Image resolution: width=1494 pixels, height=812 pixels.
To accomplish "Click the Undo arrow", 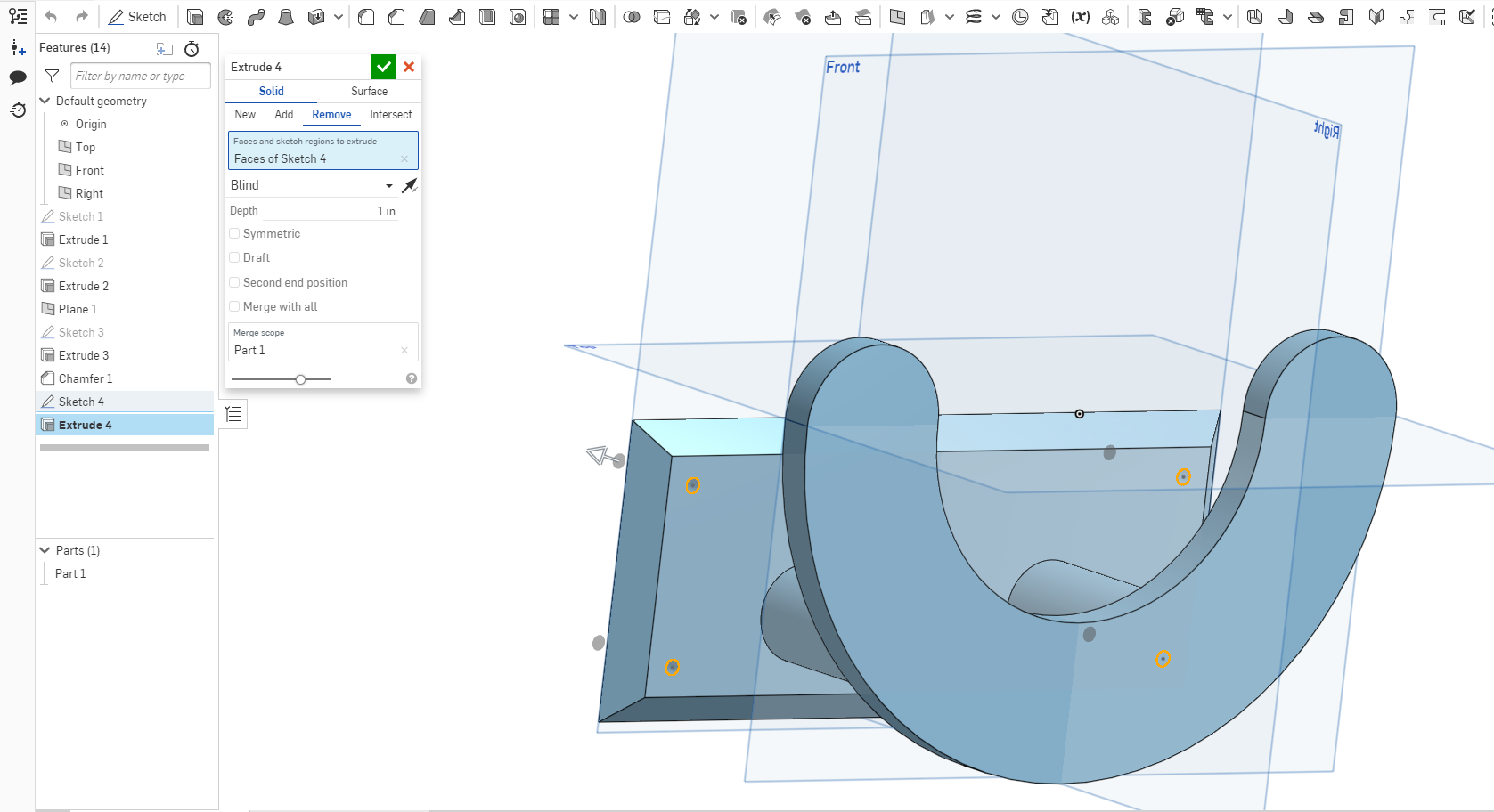I will (x=51, y=17).
